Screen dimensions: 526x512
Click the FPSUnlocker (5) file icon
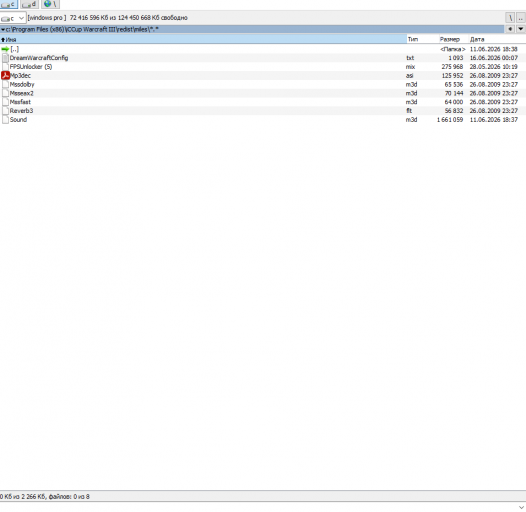(x=5, y=67)
